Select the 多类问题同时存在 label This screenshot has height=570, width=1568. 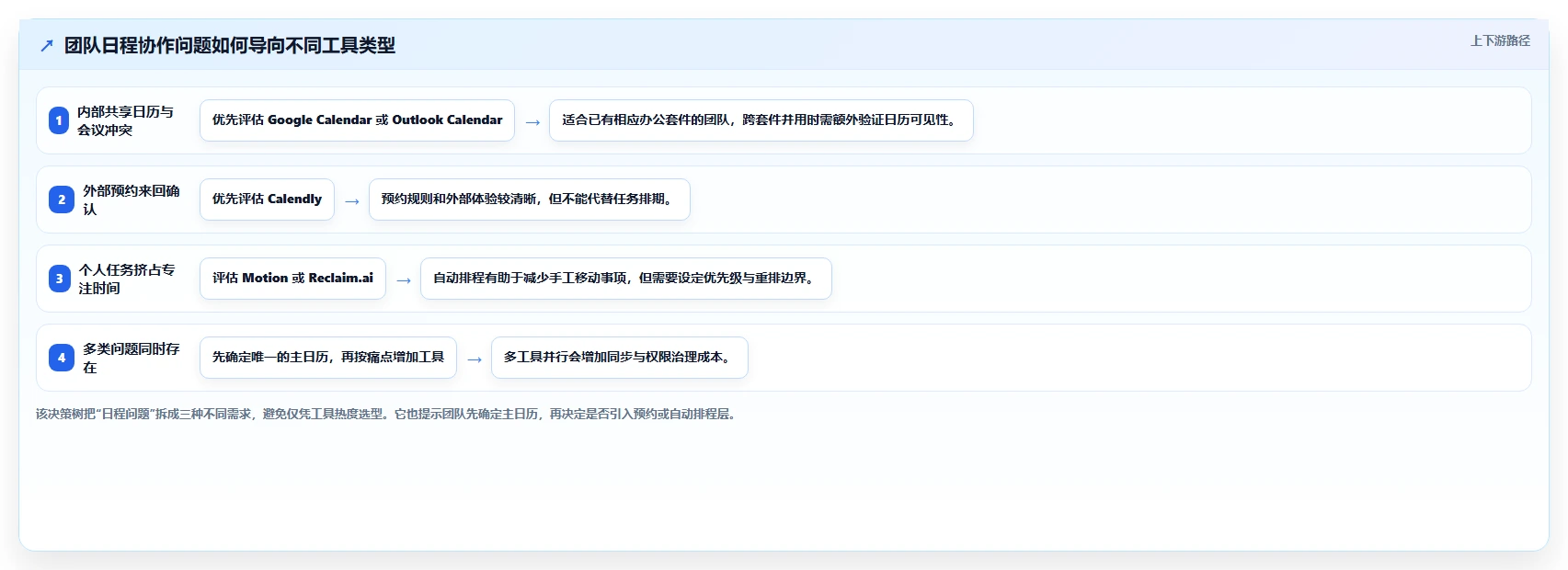click(132, 358)
